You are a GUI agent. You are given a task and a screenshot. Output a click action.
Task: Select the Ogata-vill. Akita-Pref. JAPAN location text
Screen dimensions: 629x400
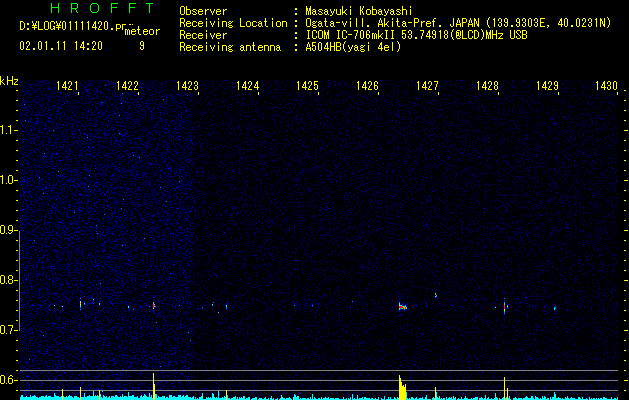point(458,23)
